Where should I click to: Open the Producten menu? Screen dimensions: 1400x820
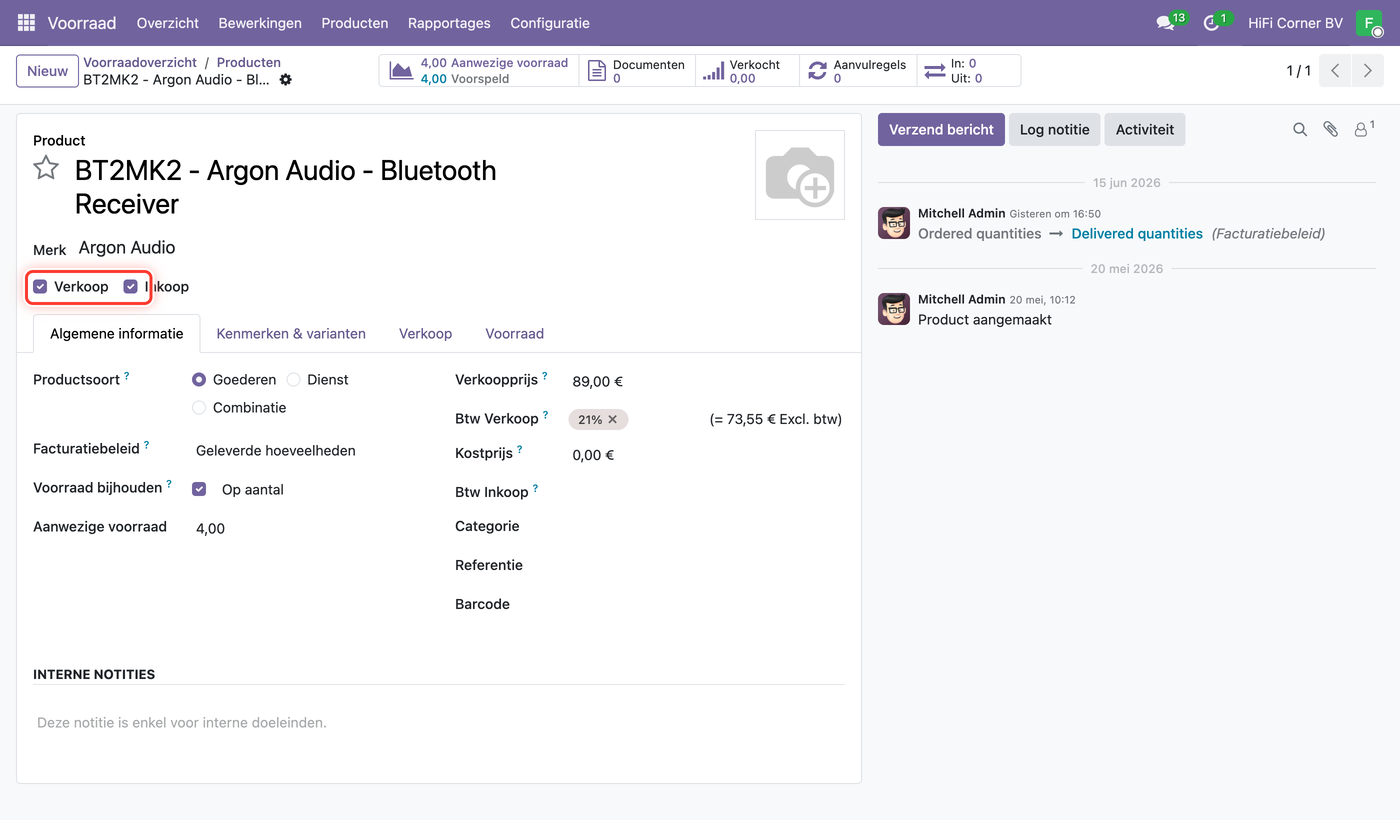355,22
